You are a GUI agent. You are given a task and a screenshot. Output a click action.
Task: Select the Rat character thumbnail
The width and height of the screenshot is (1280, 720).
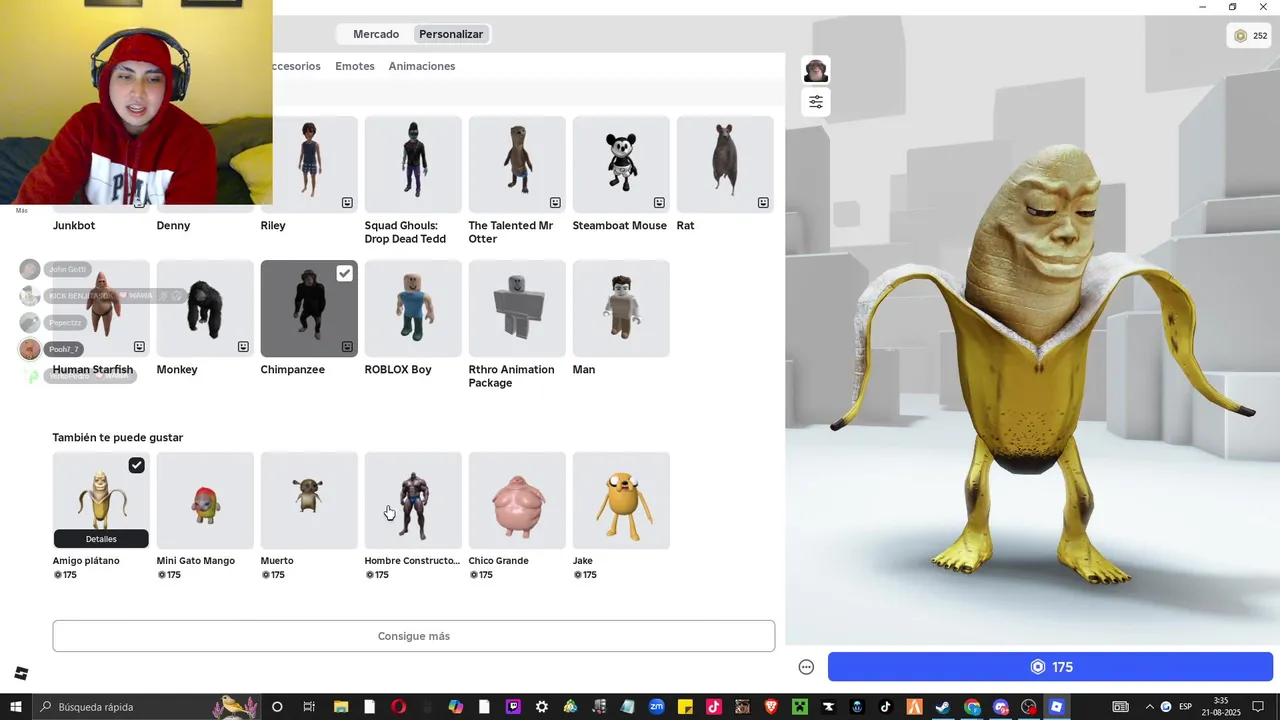(x=725, y=164)
